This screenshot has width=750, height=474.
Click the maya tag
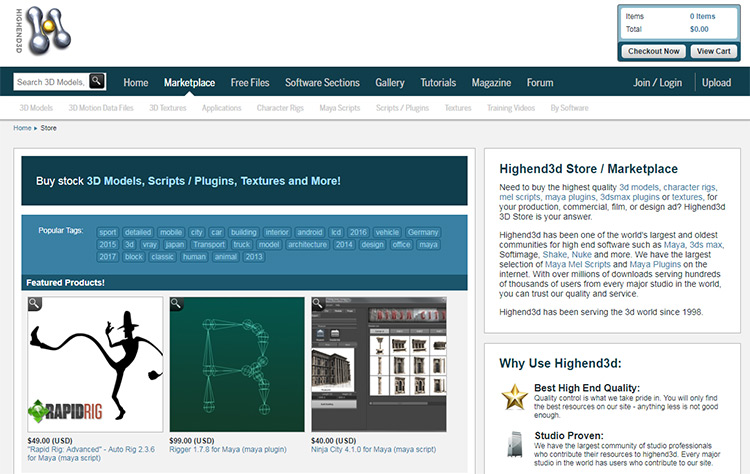428,244
